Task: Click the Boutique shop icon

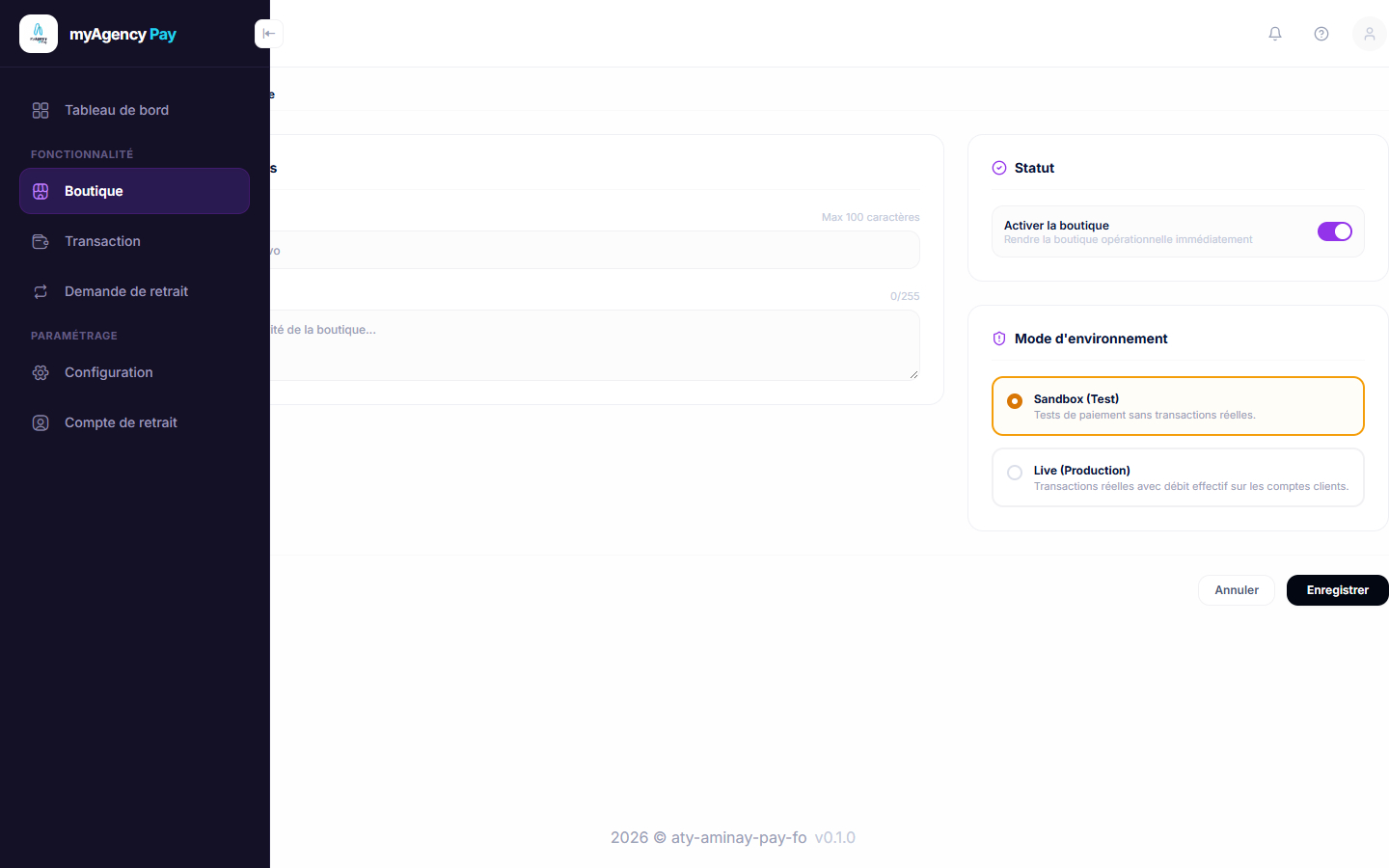Action: (41, 191)
